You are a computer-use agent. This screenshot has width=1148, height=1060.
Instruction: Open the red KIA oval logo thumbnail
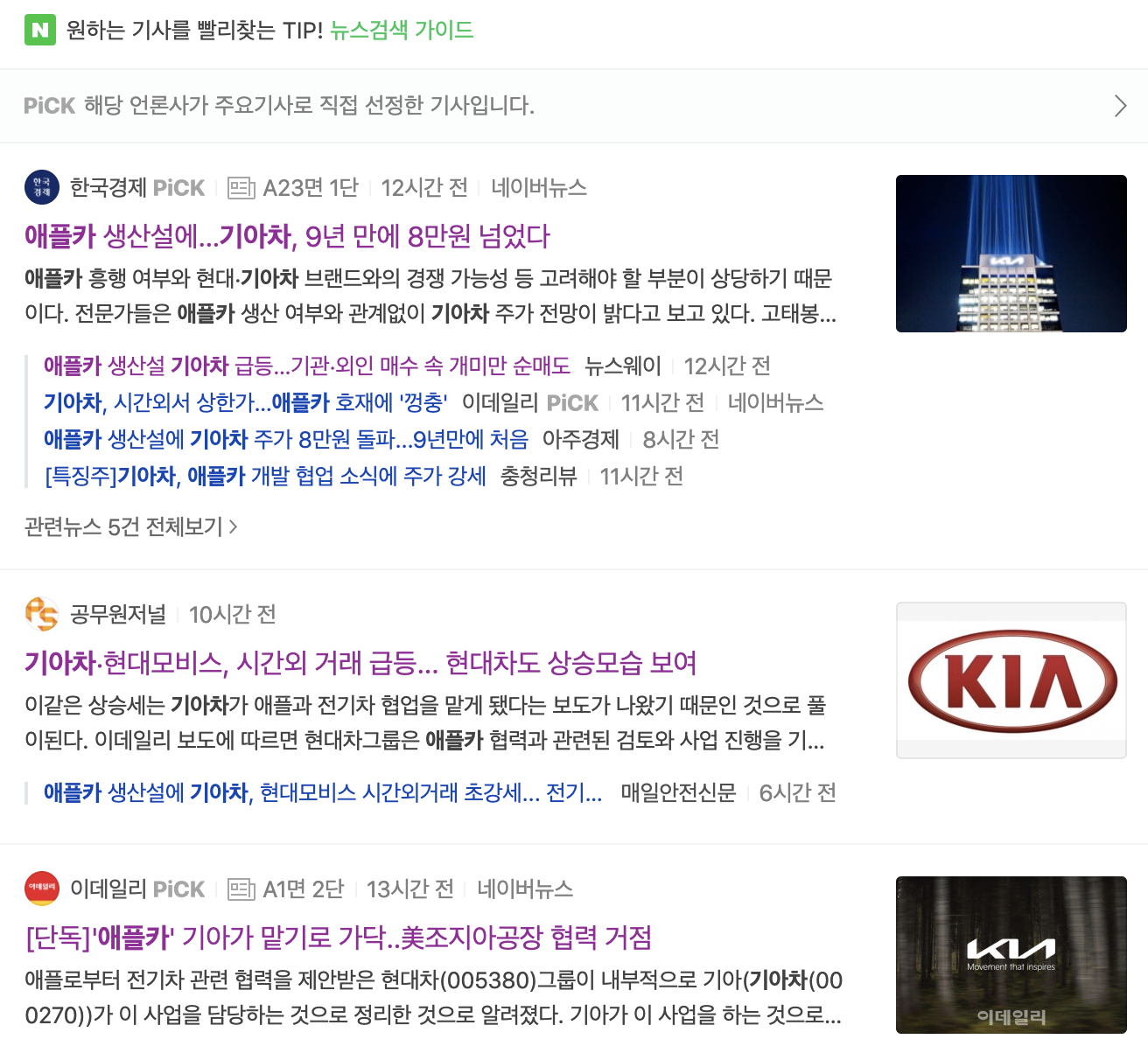[1011, 680]
